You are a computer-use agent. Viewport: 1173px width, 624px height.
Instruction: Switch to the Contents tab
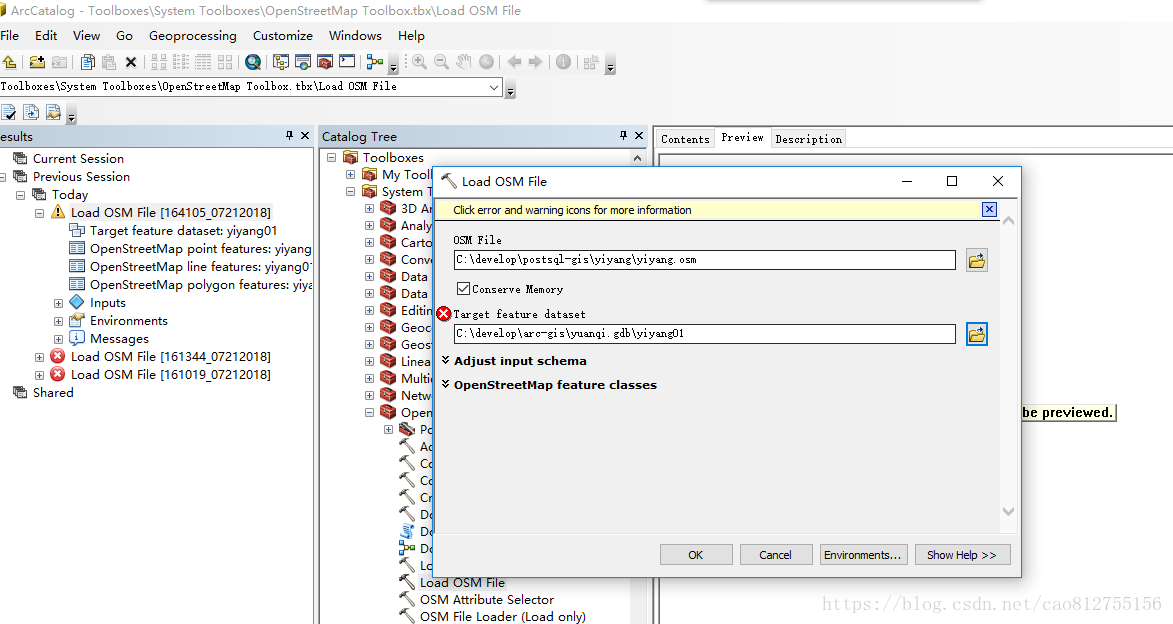point(685,138)
